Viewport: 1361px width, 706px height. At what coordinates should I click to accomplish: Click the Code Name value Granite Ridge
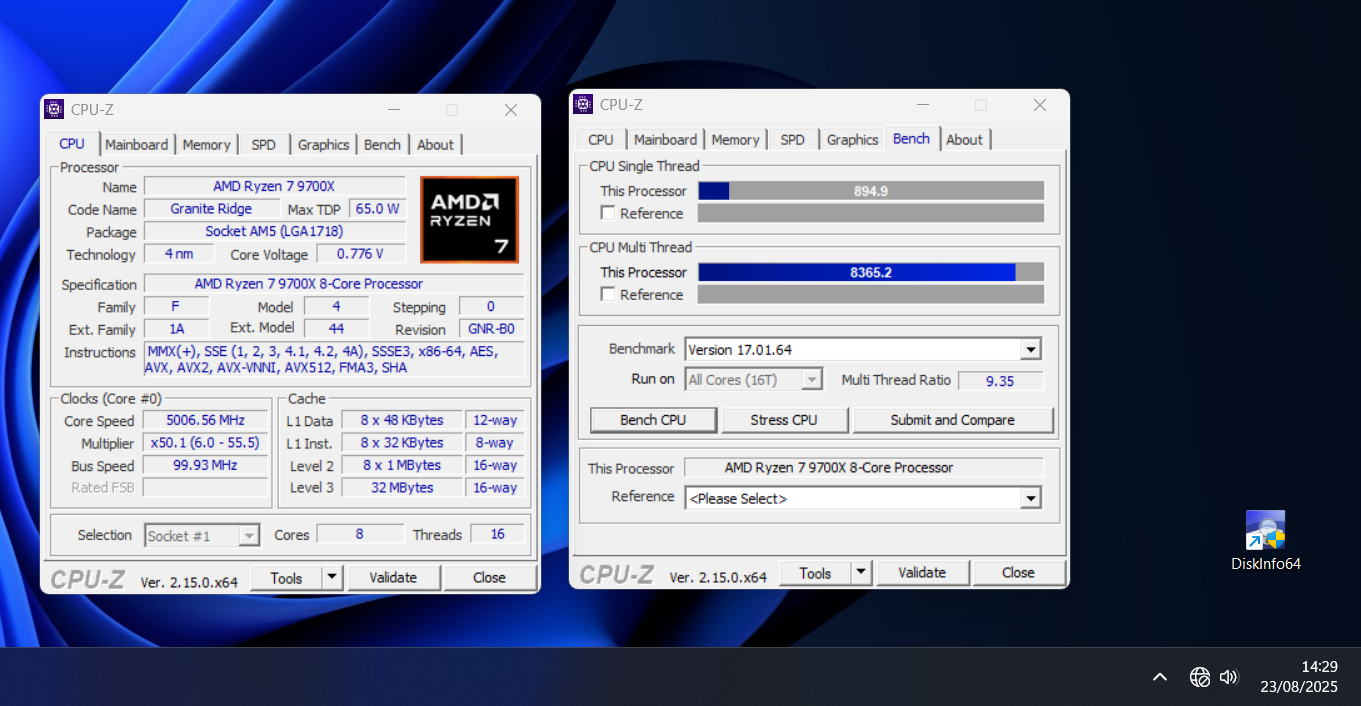pos(212,209)
